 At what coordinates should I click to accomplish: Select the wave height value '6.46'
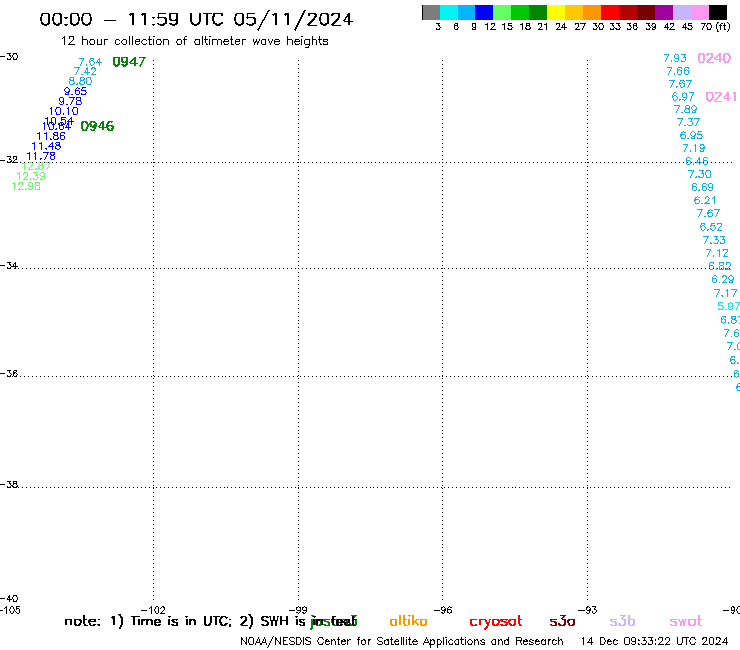697,161
